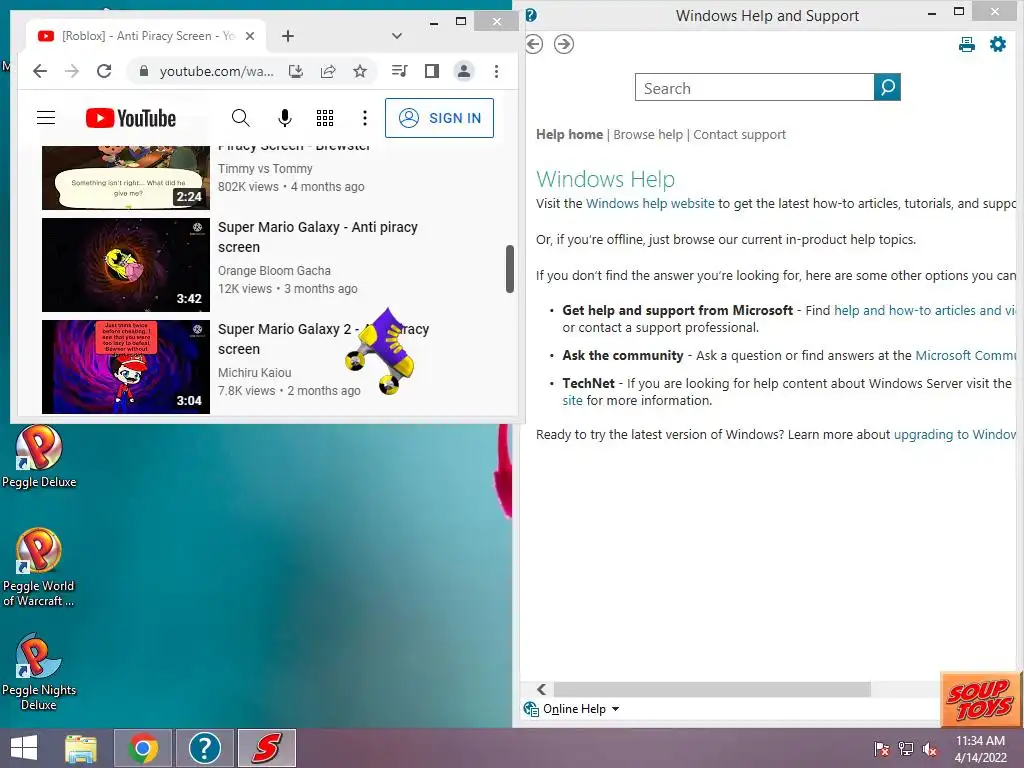Open Contact support link

coord(739,134)
